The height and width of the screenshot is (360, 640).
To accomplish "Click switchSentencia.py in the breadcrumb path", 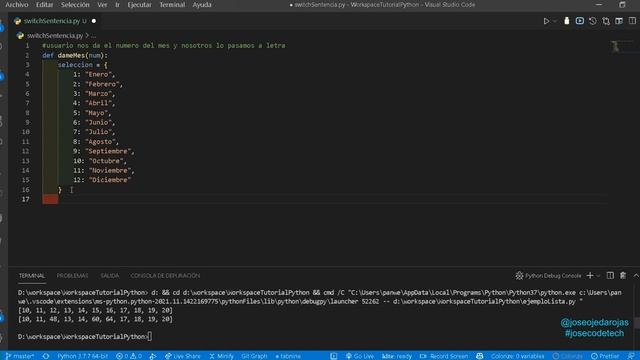I will [55, 36].
